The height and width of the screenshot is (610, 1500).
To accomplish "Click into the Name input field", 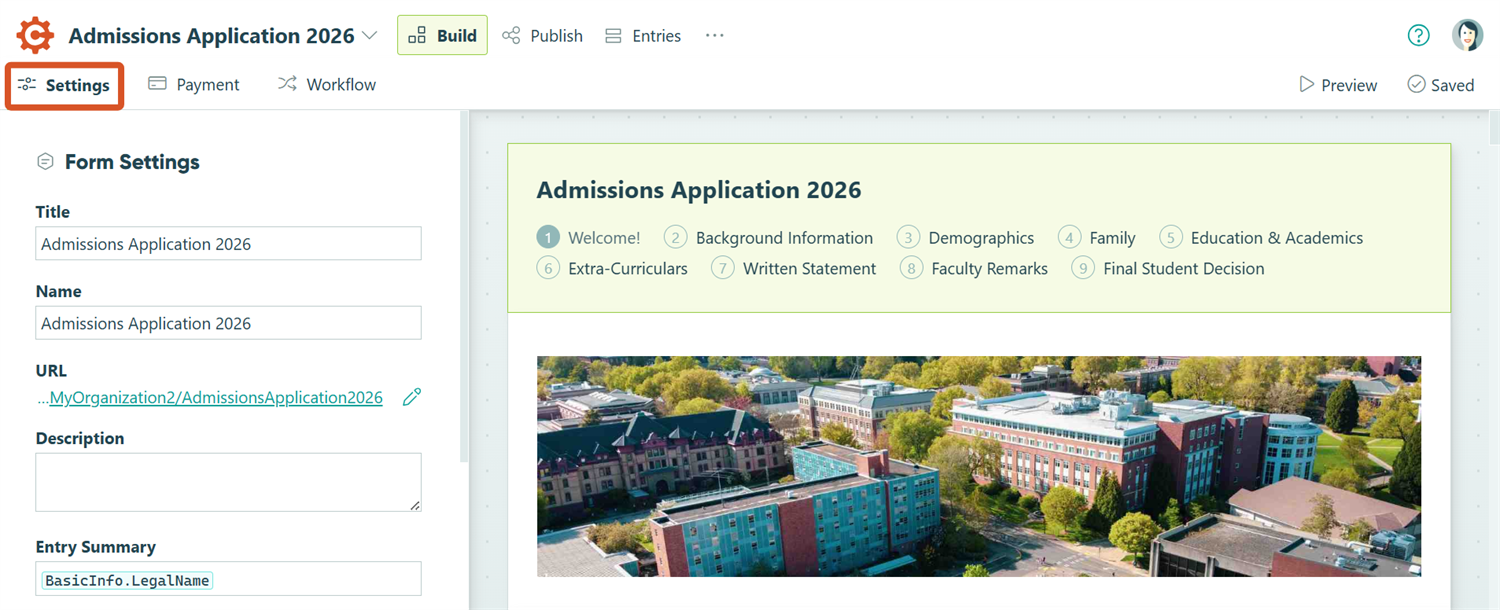I will coord(228,323).
